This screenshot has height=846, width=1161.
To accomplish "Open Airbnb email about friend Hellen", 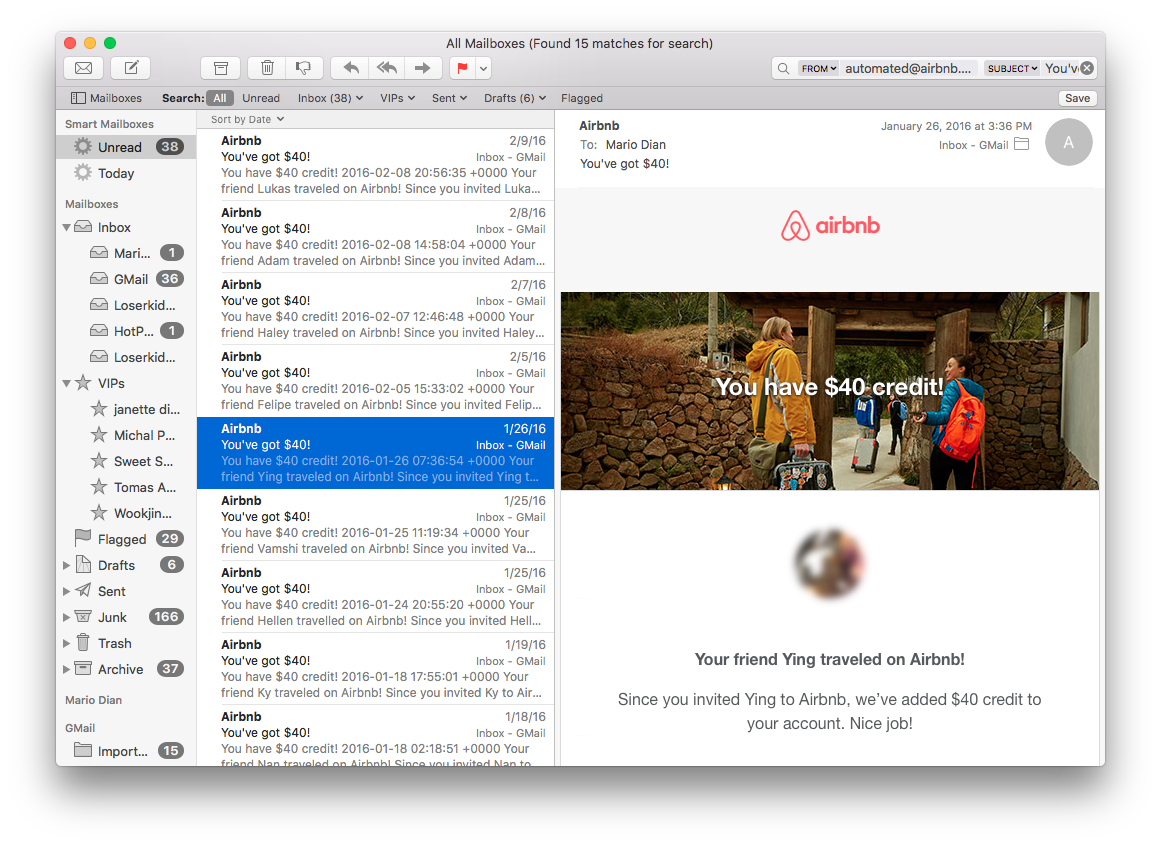I will pos(375,596).
